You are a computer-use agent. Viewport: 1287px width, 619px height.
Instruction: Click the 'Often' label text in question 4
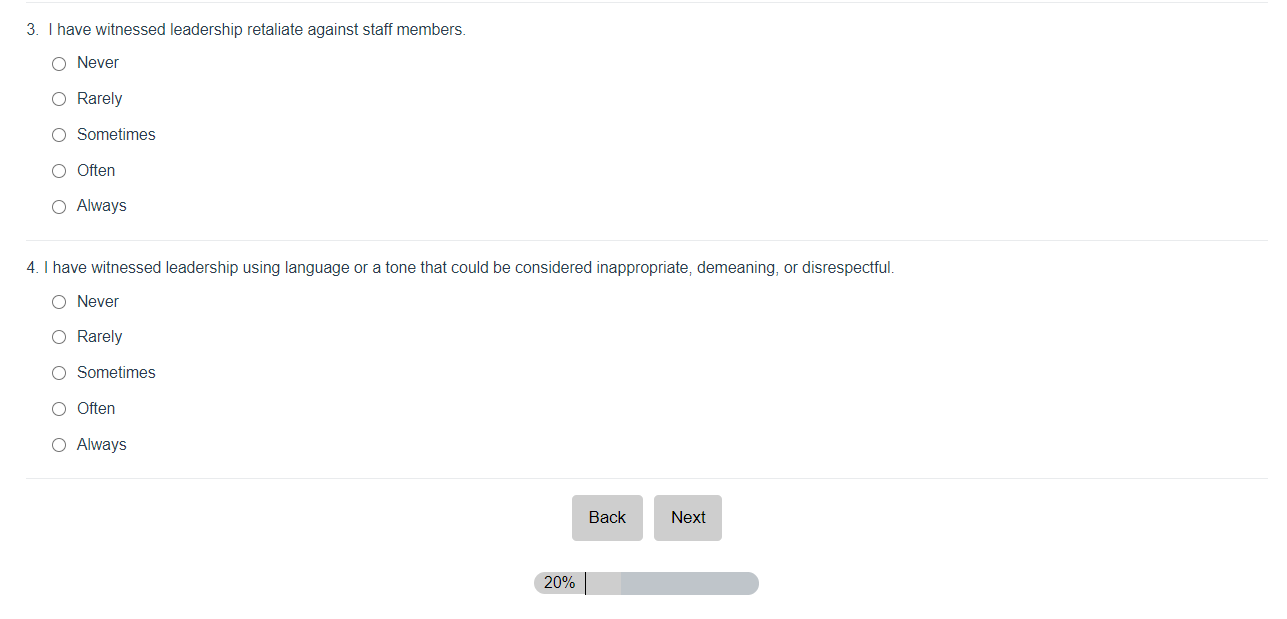(96, 409)
